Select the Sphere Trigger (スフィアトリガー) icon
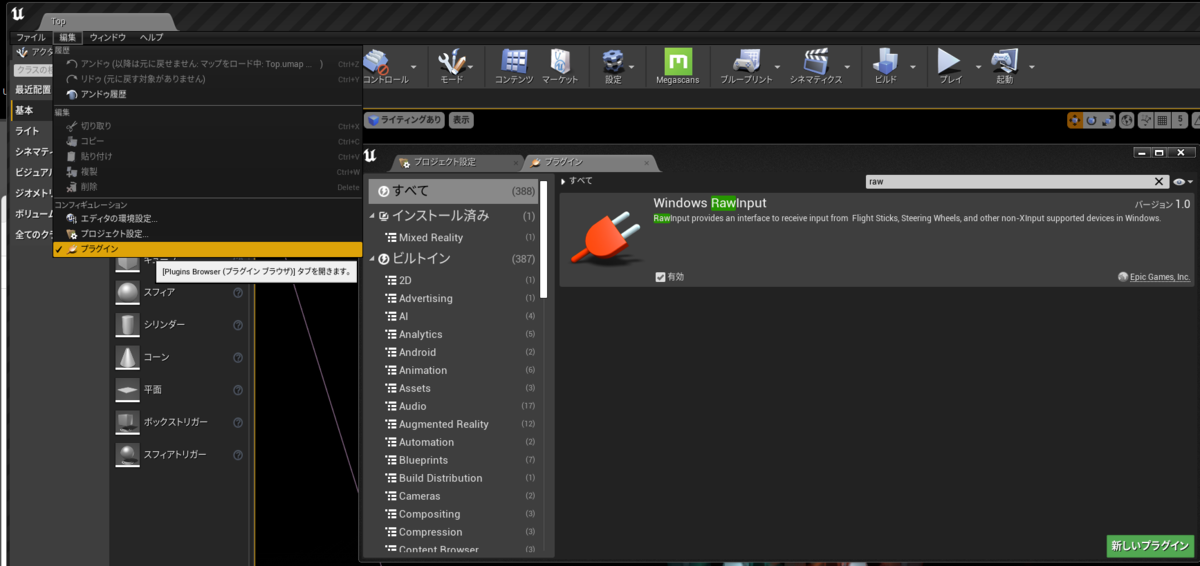 pos(127,454)
